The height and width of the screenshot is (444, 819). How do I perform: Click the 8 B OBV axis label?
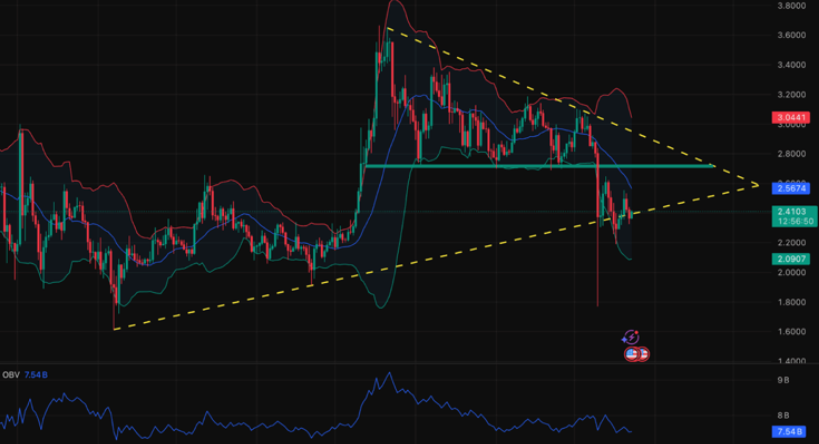pyautogui.click(x=783, y=416)
